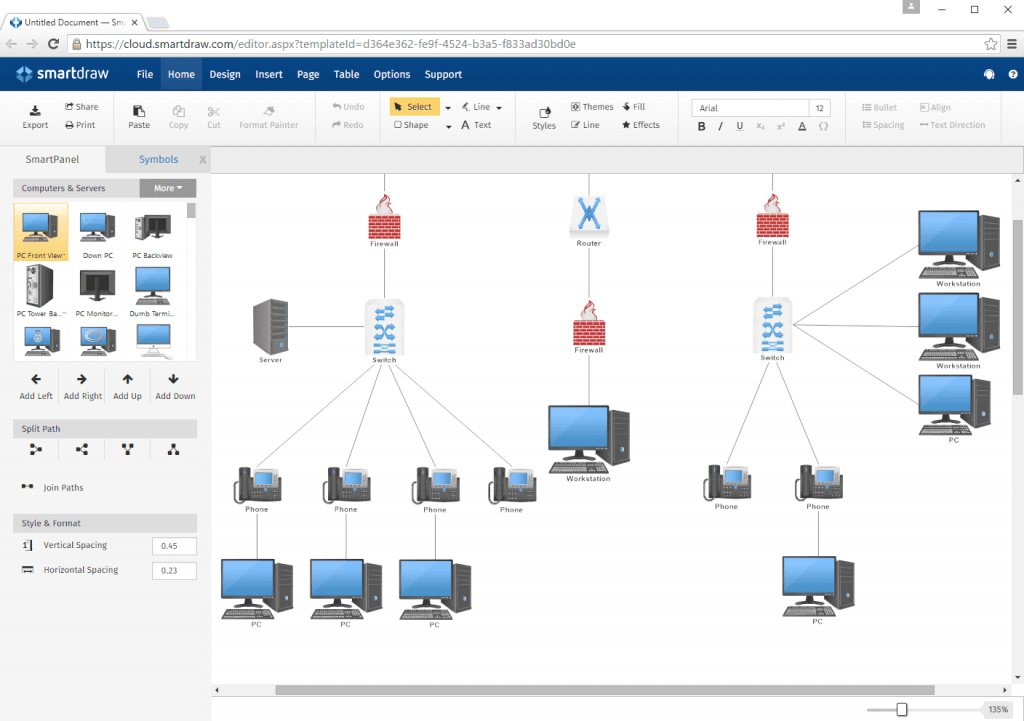Click the Effects star icon

pos(626,125)
